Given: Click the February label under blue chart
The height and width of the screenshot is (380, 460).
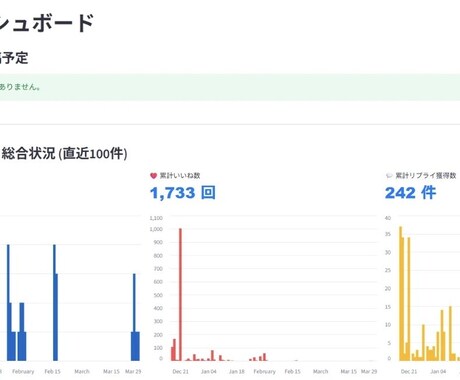Looking at the screenshot, I should click(x=23, y=371).
